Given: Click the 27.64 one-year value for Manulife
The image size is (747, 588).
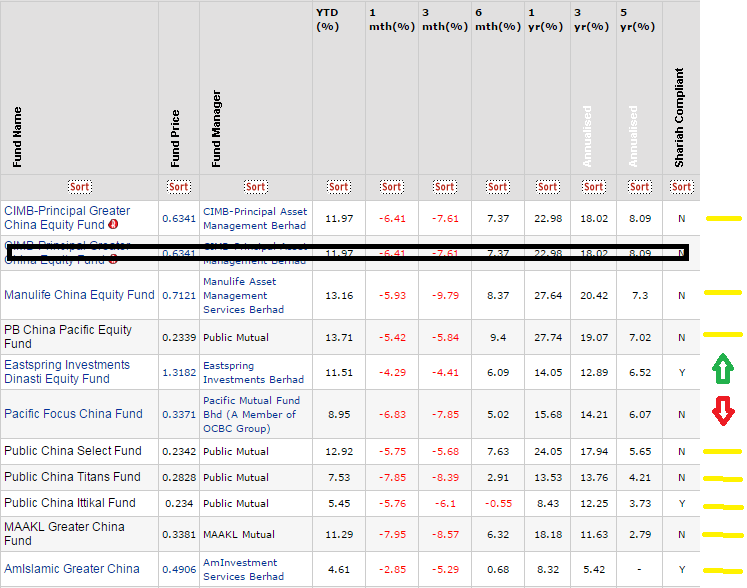Looking at the screenshot, I should click(548, 295).
